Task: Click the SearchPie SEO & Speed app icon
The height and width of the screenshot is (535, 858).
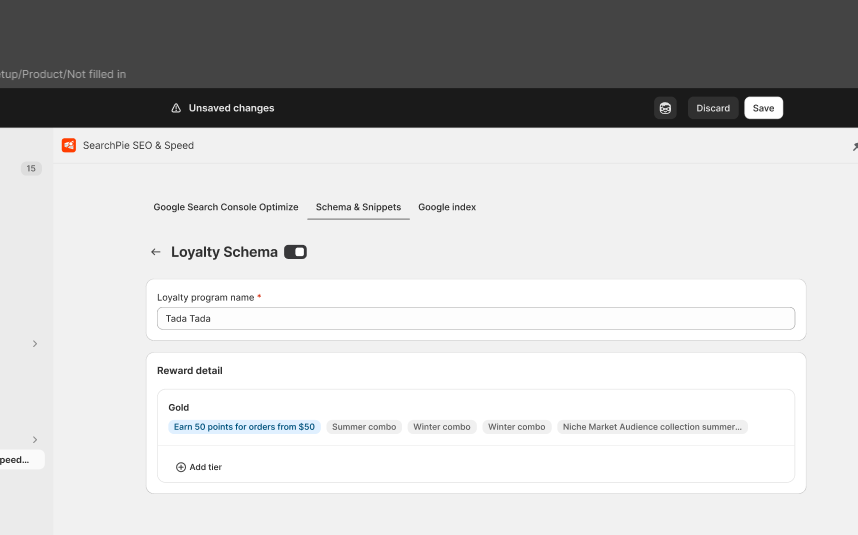Action: pos(69,145)
